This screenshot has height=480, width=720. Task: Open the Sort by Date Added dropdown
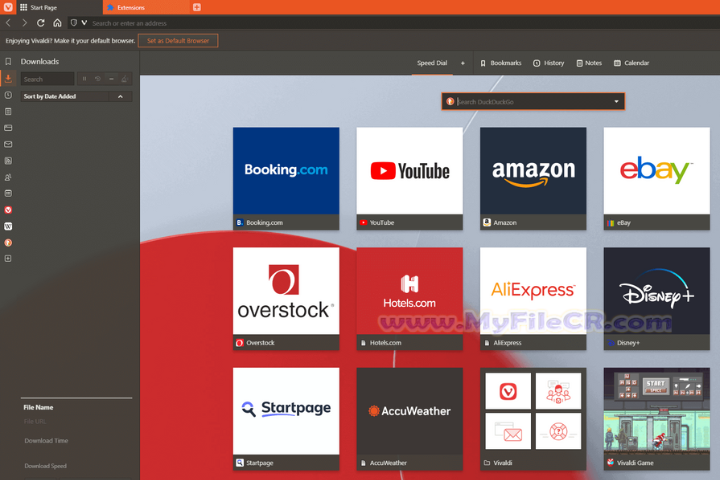point(76,96)
